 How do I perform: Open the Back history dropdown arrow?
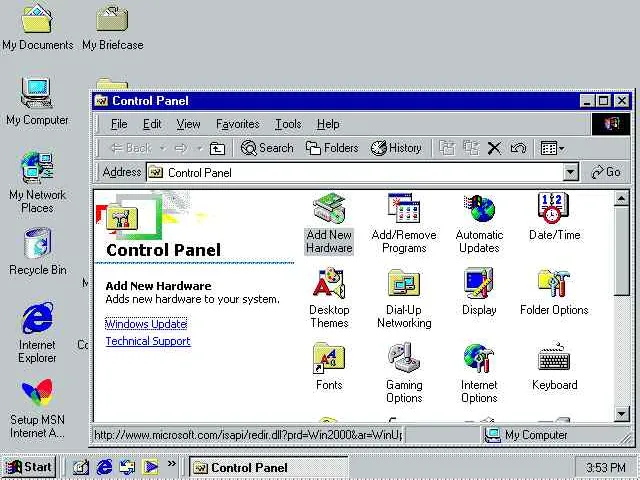(162, 148)
